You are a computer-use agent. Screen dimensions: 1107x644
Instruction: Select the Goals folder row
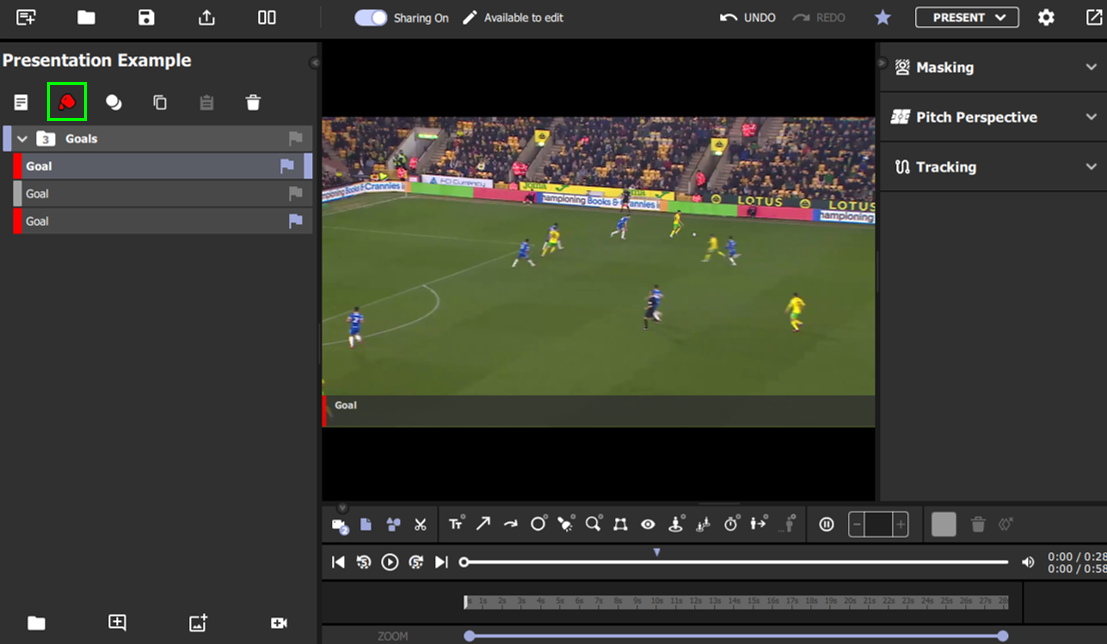pyautogui.click(x=158, y=138)
